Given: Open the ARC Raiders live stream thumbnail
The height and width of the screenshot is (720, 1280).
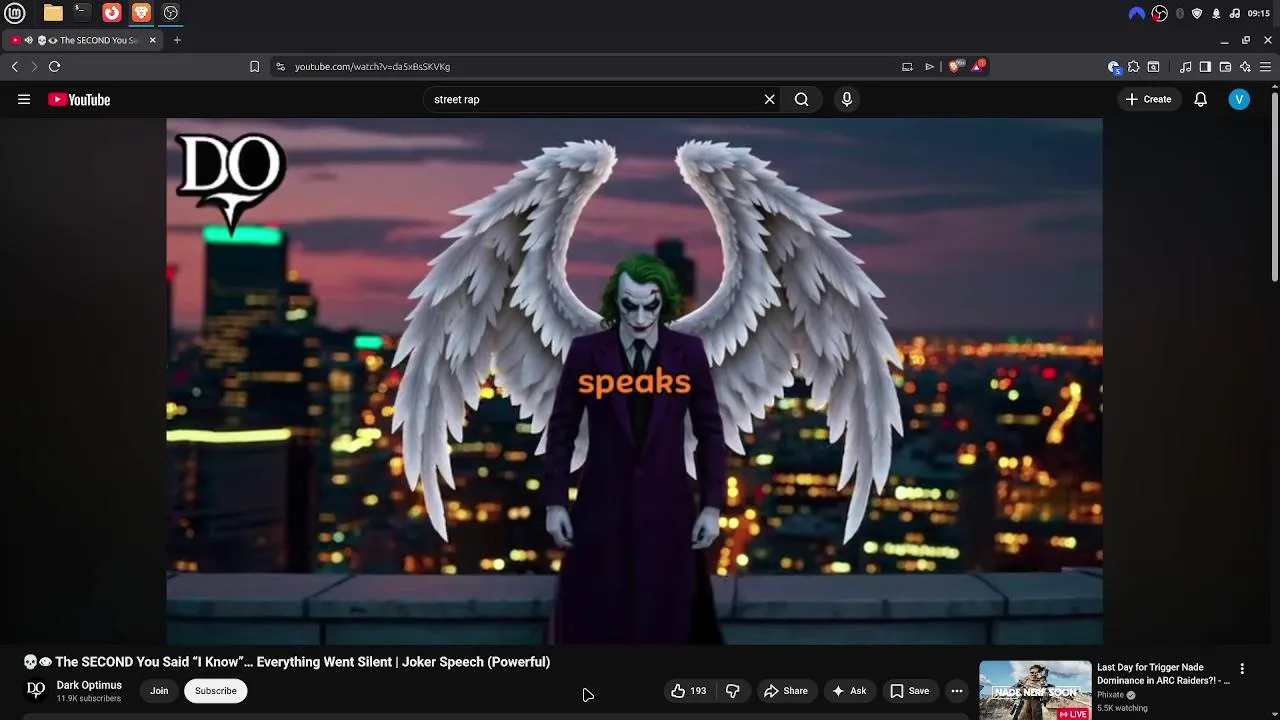Looking at the screenshot, I should coord(1035,690).
